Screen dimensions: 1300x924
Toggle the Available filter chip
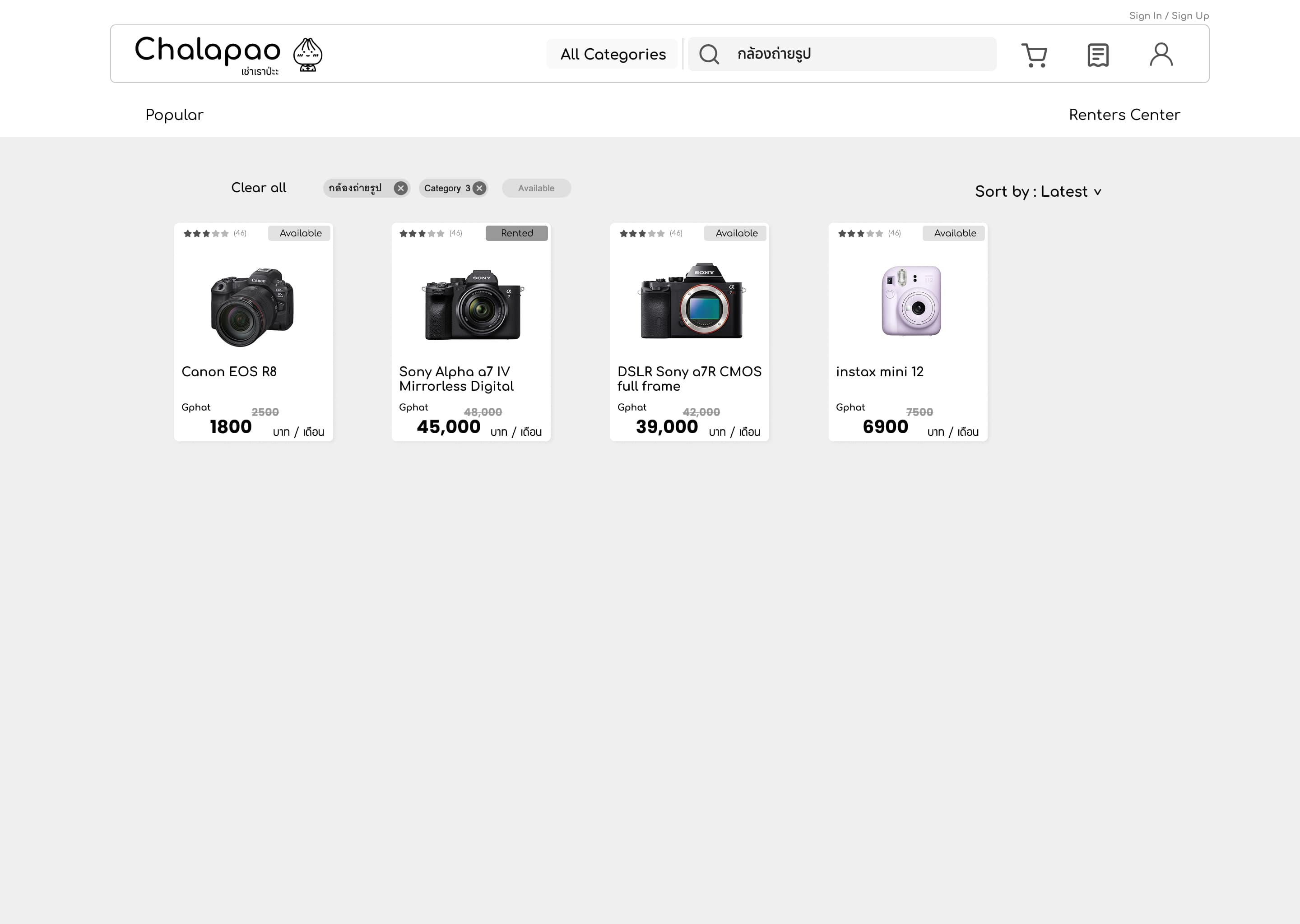pos(536,188)
